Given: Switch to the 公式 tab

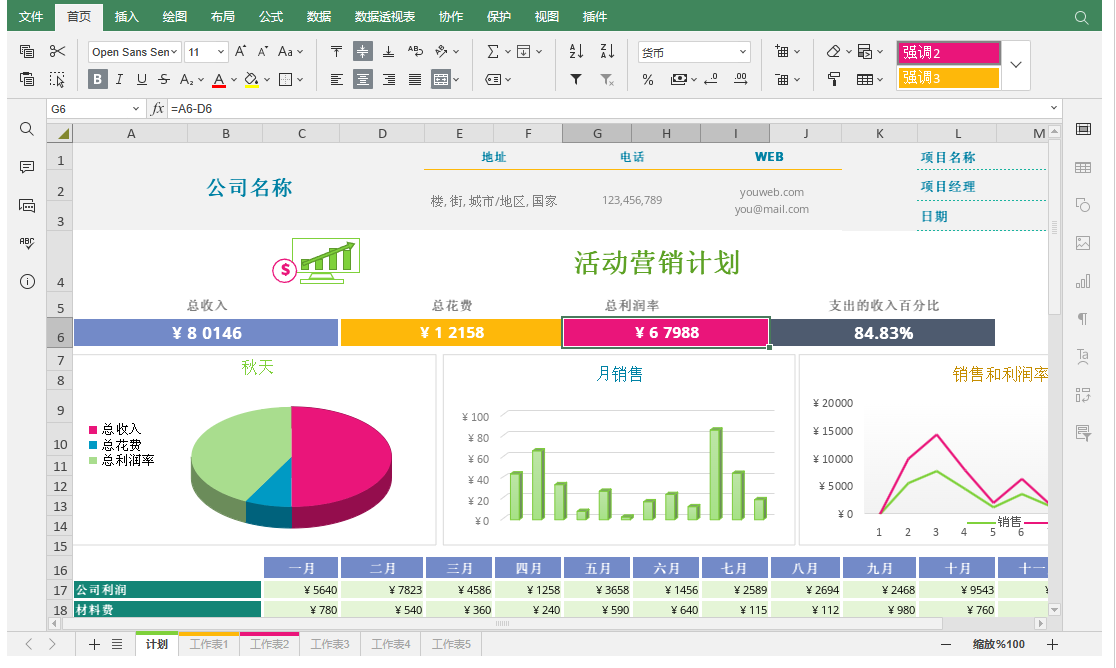Looking at the screenshot, I should click(270, 16).
